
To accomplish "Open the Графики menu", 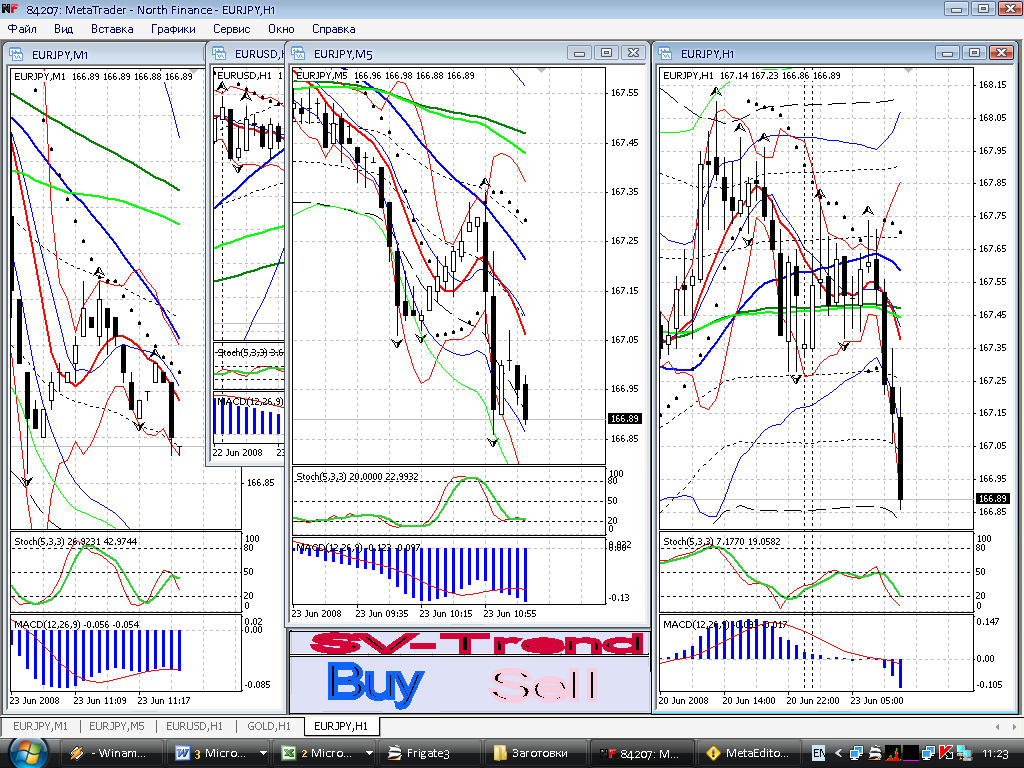I will point(173,29).
